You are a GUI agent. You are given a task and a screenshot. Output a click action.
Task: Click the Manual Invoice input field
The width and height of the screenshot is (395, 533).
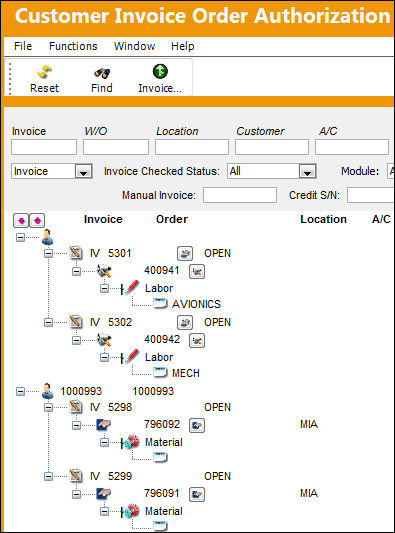[240, 195]
